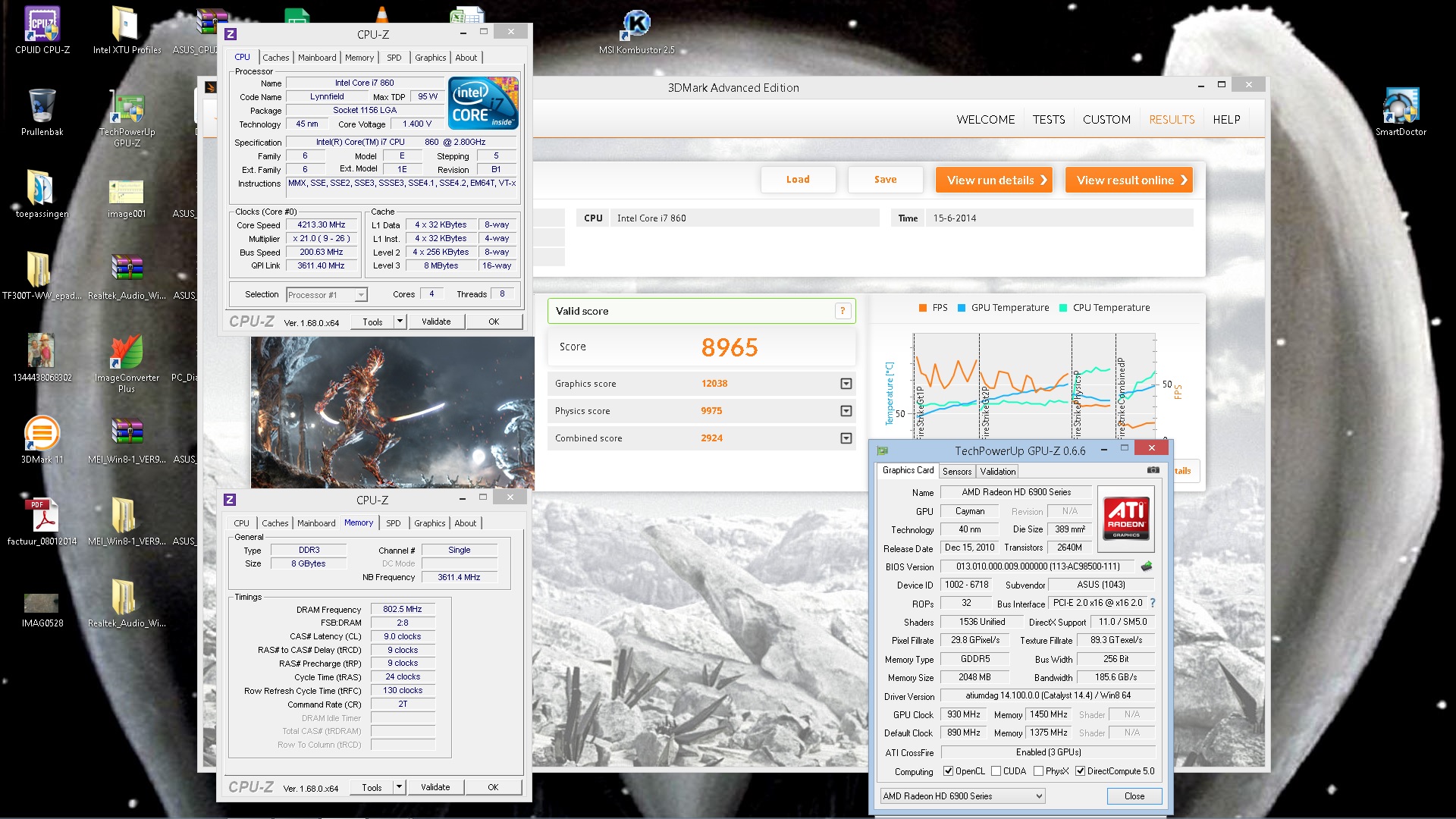The image size is (1456, 819).
Task: Select the RESULTS tab in 3DMark
Action: 1172,120
